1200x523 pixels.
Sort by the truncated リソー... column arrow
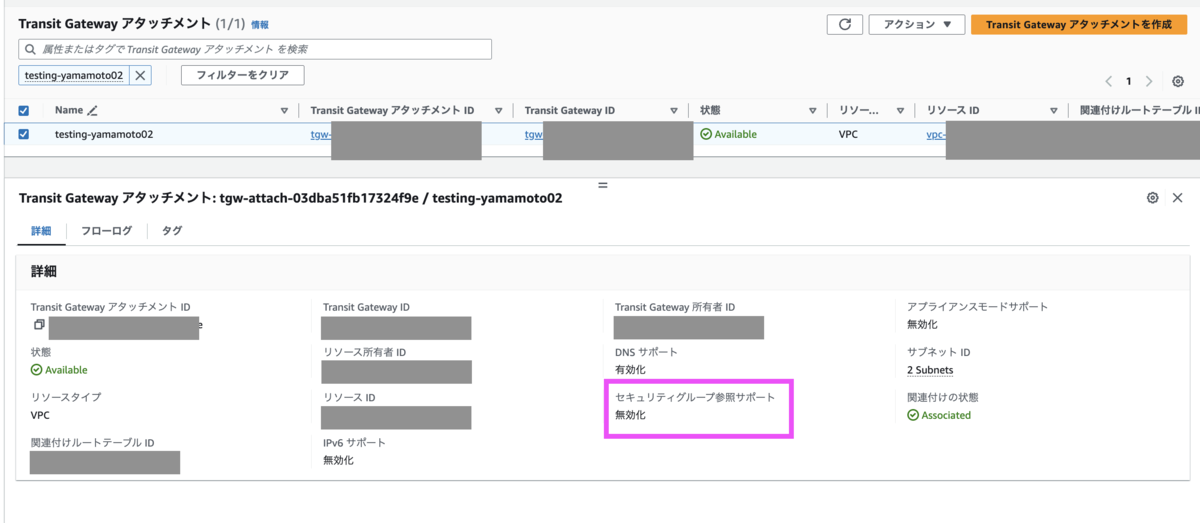pos(901,110)
